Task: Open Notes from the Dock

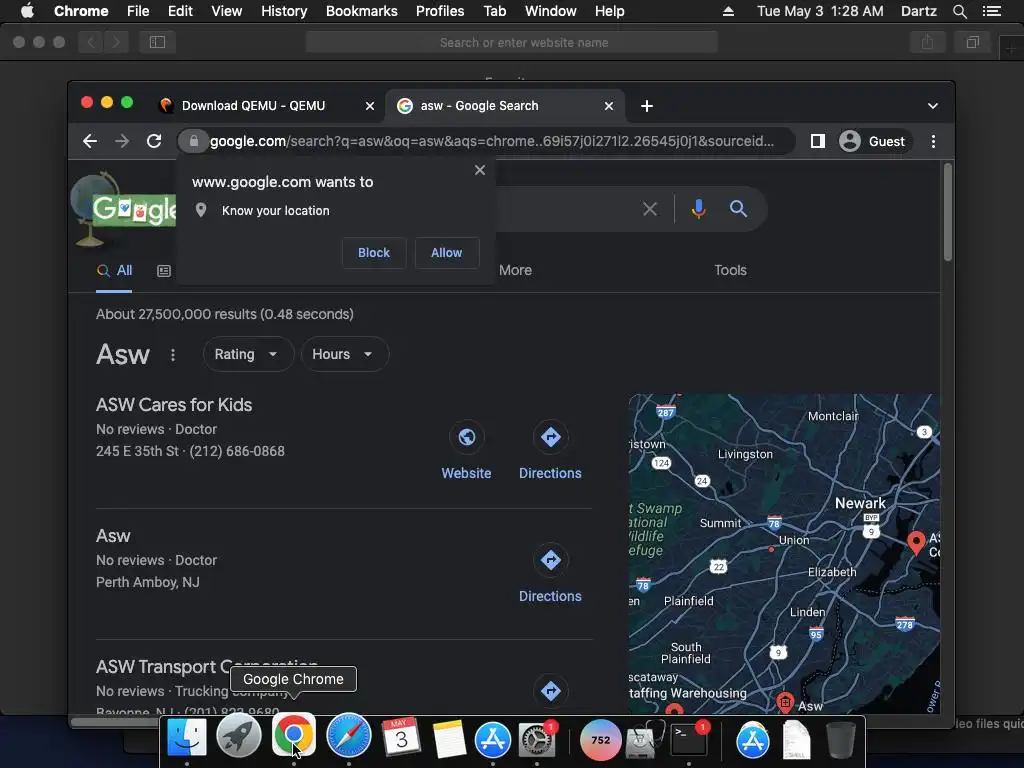Action: click(449, 739)
